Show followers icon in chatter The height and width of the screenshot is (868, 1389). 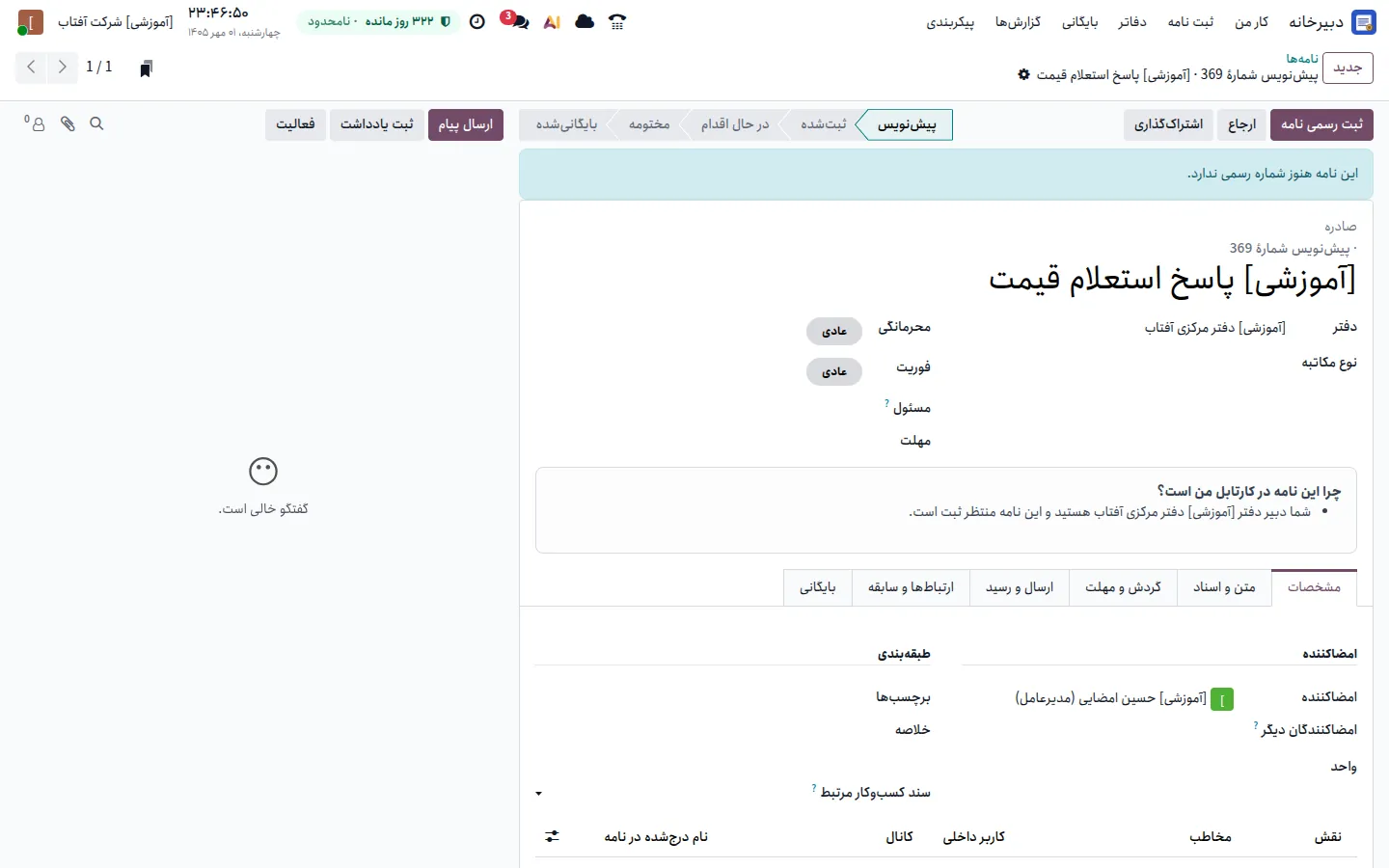(x=36, y=123)
